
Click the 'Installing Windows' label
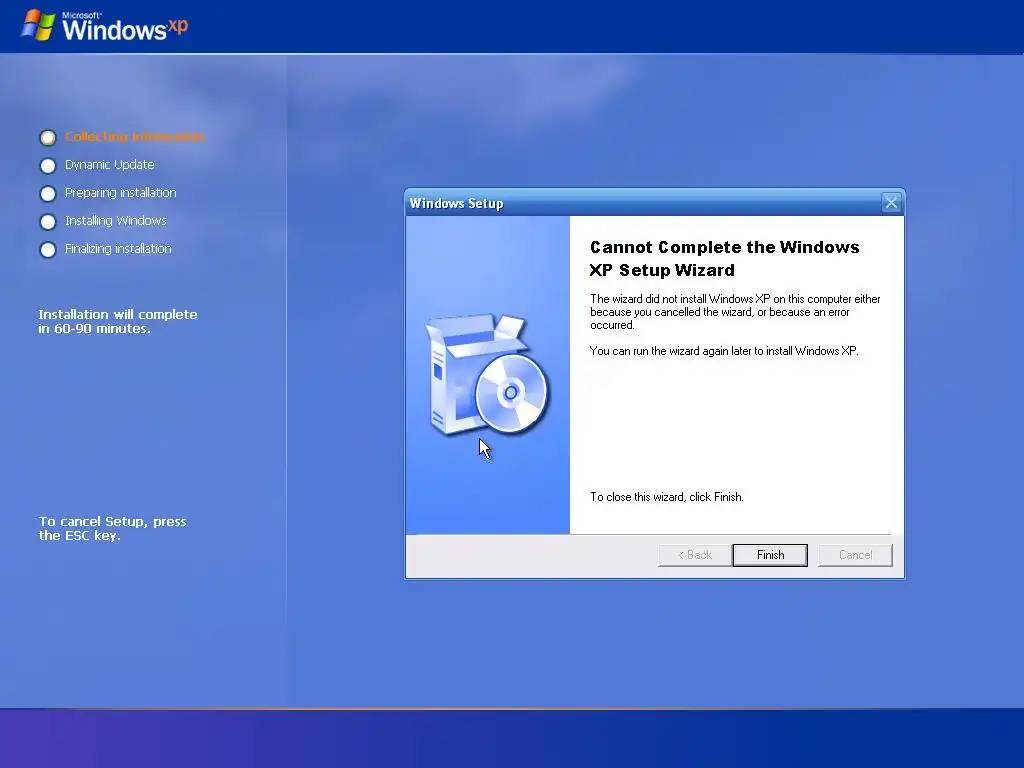pos(116,221)
